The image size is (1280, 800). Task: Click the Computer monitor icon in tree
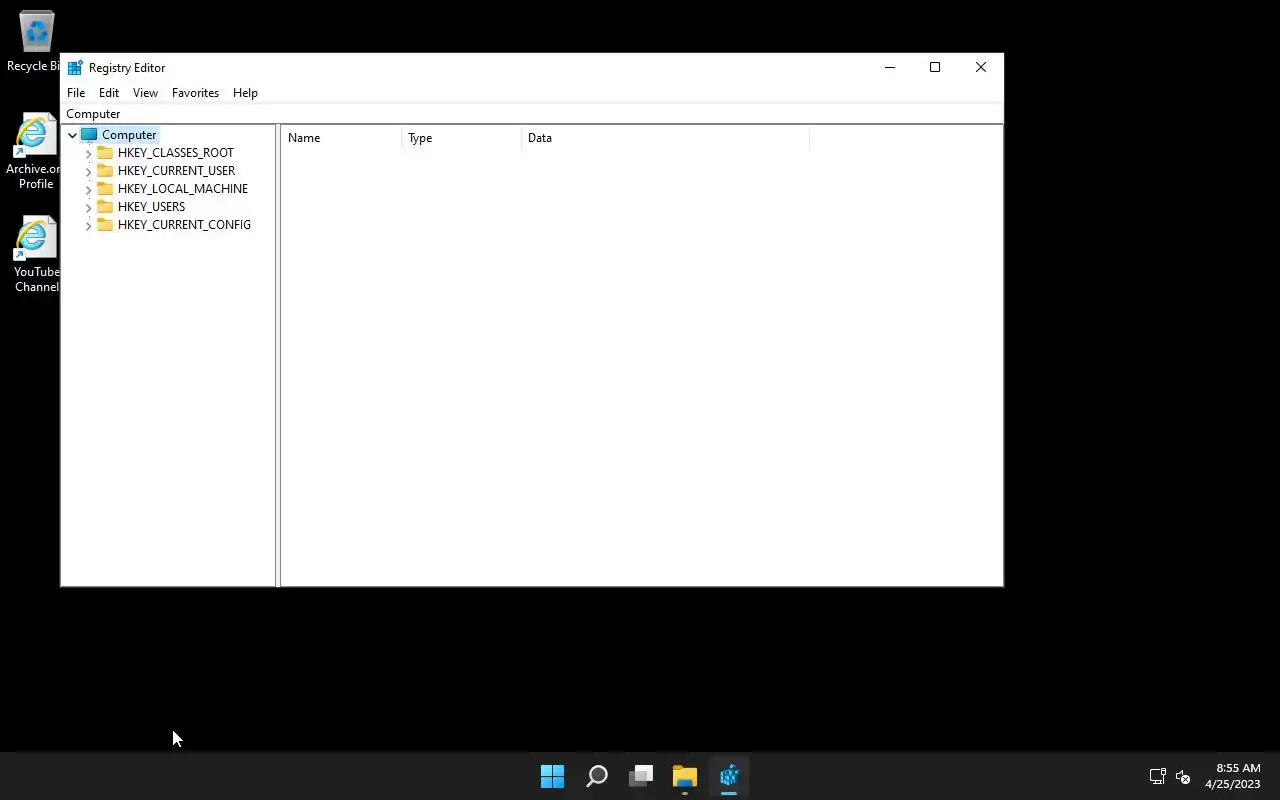pyautogui.click(x=89, y=135)
